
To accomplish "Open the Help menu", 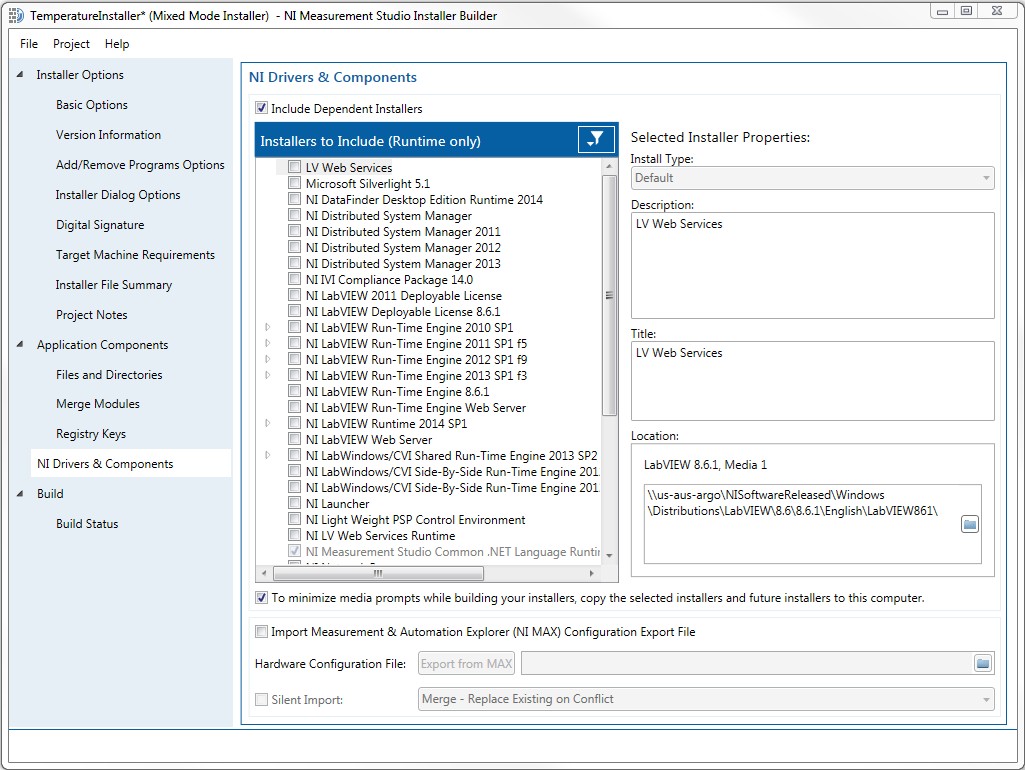I will pyautogui.click(x=116, y=43).
